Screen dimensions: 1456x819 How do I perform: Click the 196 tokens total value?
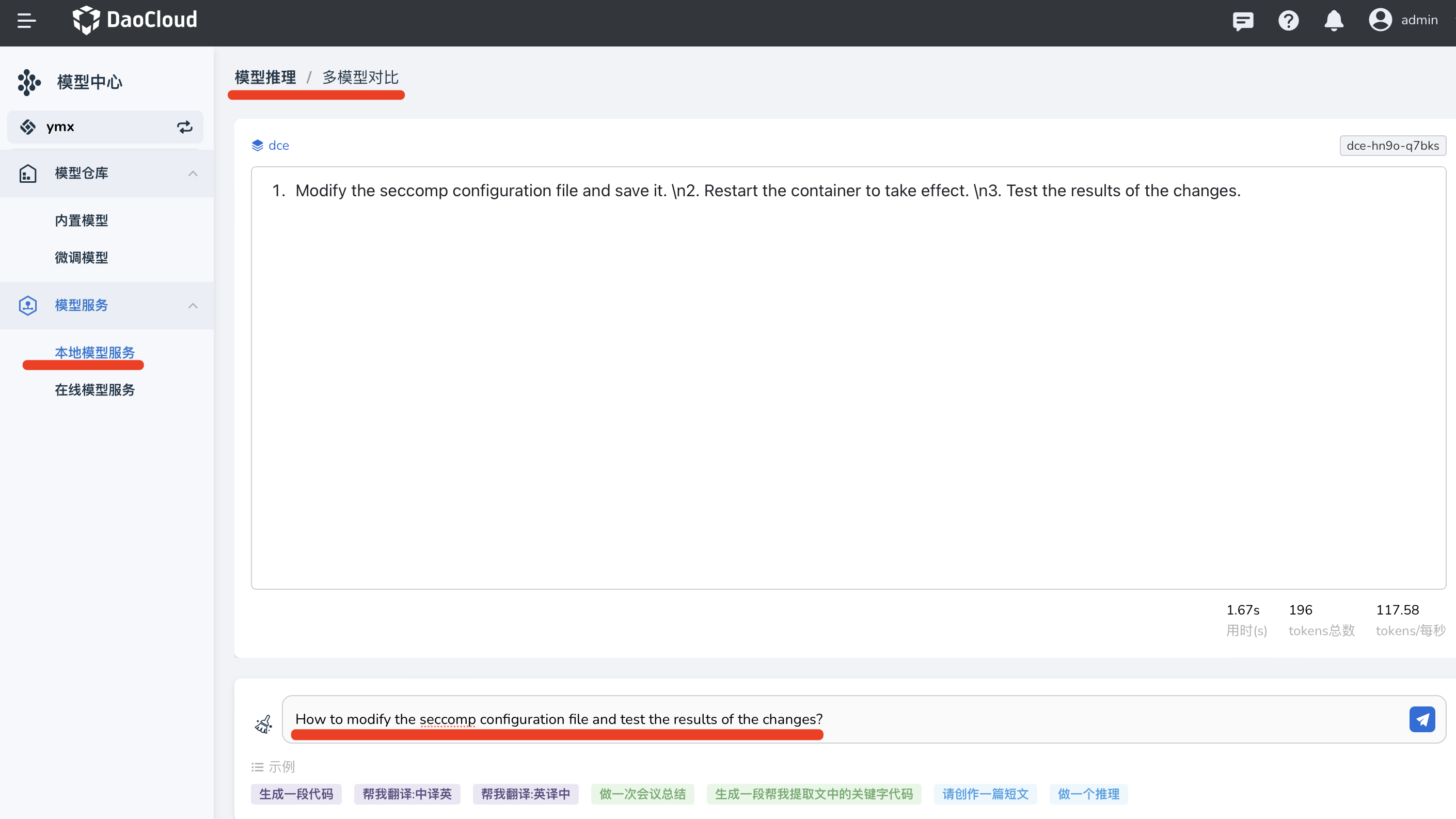pos(1301,610)
